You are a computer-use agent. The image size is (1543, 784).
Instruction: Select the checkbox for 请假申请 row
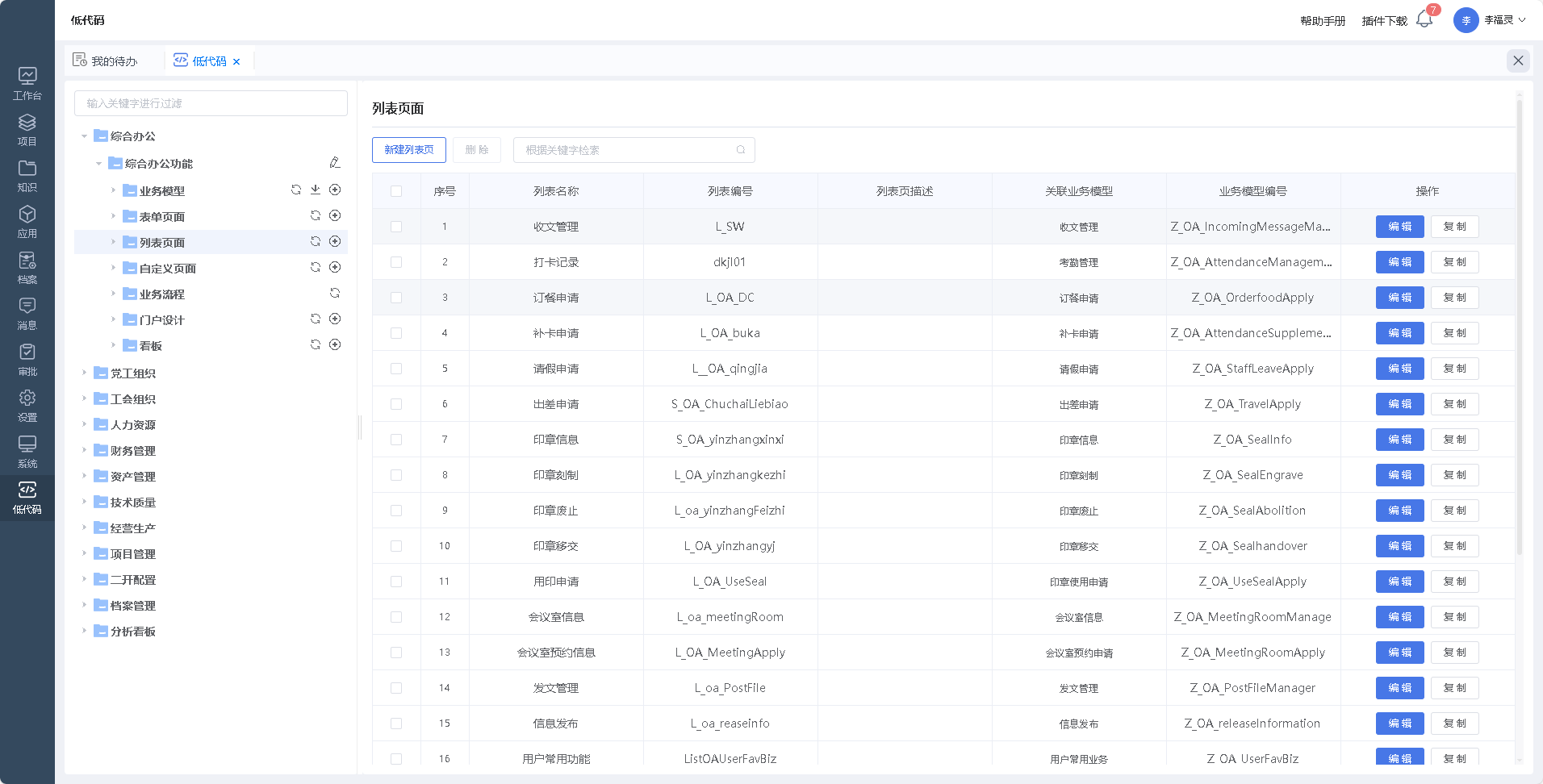(396, 369)
